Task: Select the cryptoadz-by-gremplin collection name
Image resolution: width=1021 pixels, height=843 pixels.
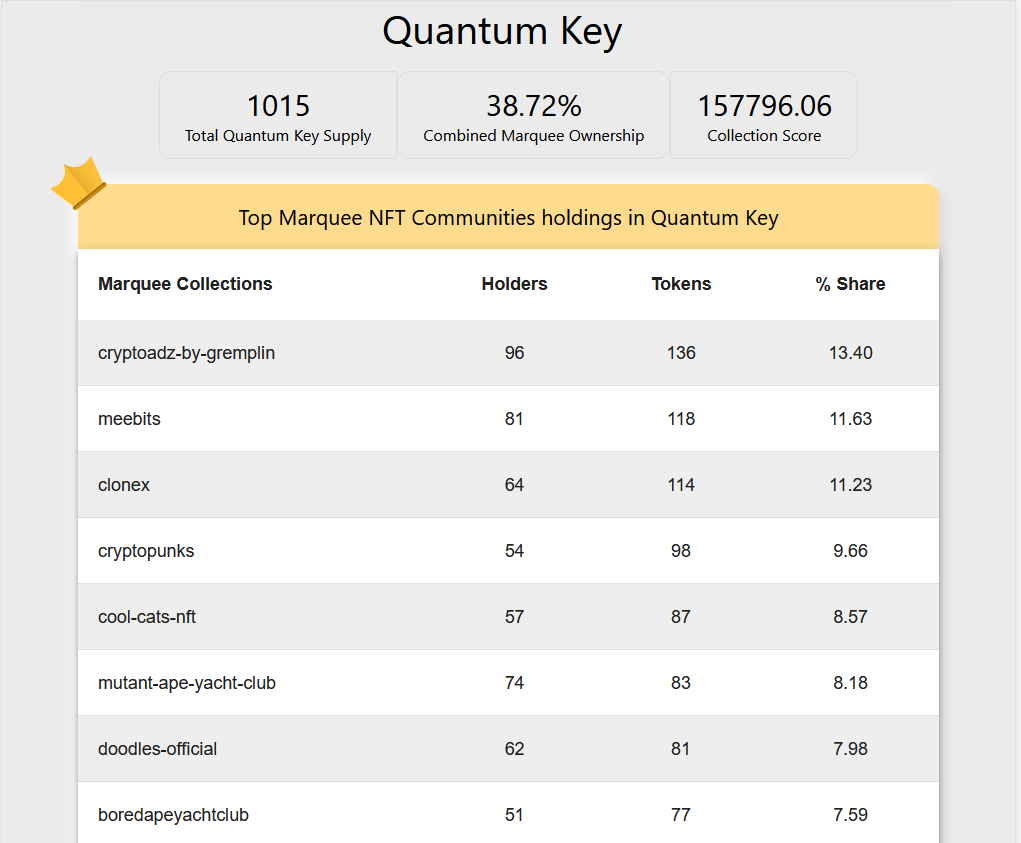Action: click(x=186, y=353)
